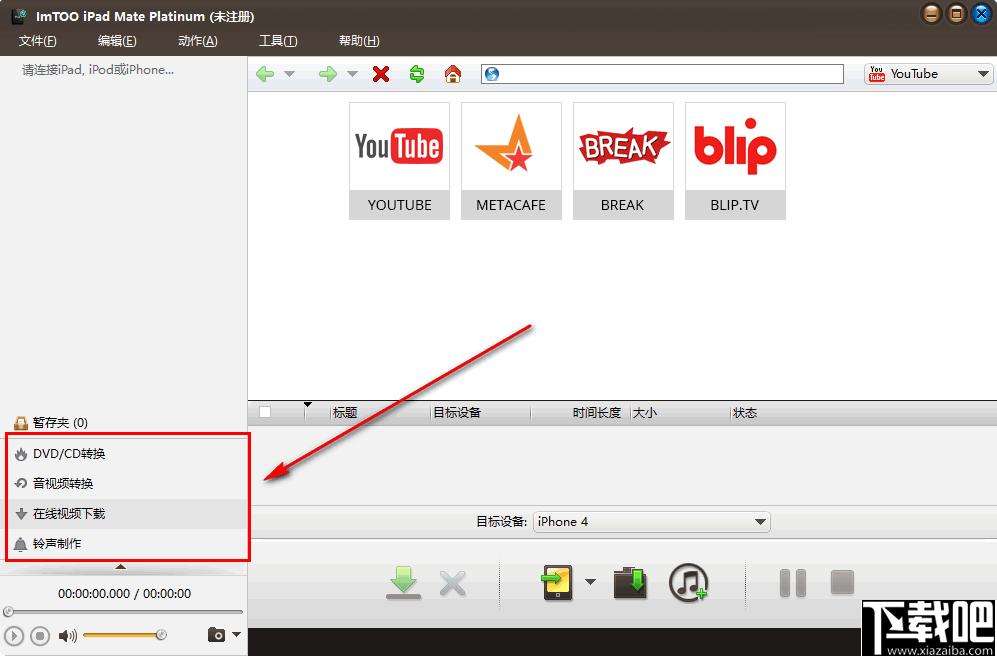Open the YOUTUBE site thumbnail
This screenshot has width=997, height=656.
click(x=399, y=161)
